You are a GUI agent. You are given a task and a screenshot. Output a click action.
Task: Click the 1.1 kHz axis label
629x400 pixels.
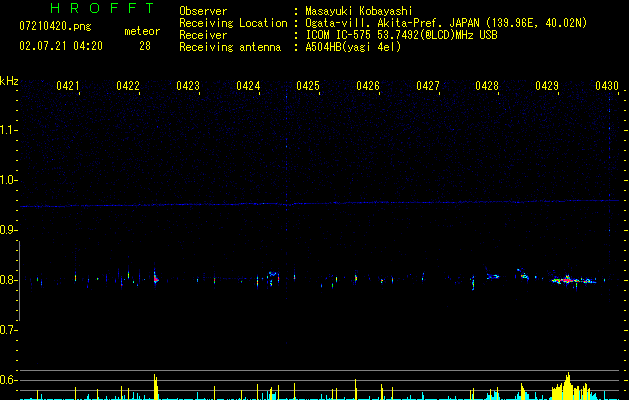tap(8, 130)
